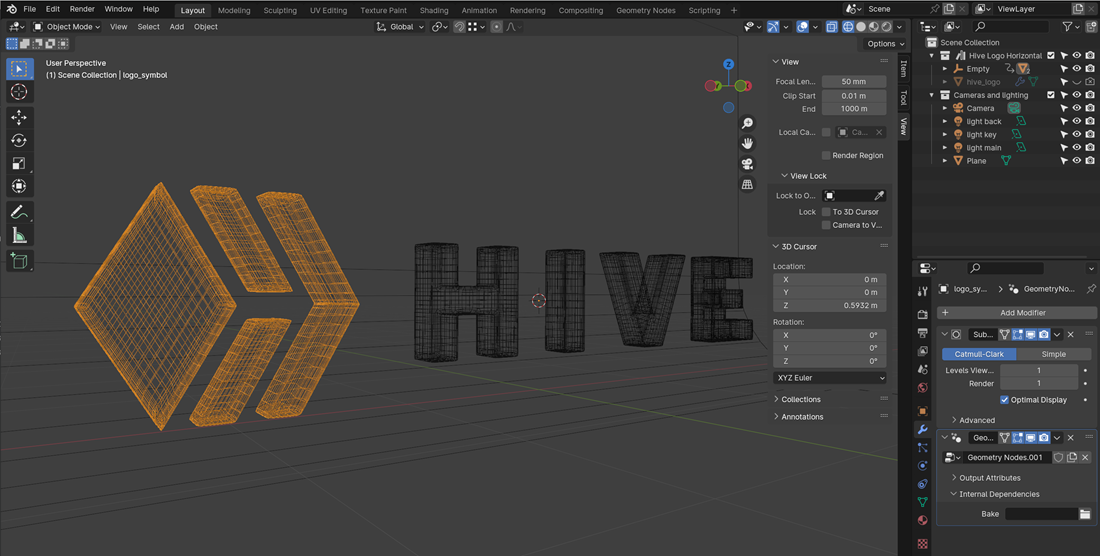This screenshot has height=556, width=1100.
Task: Expand the Collections panel
Action: click(x=800, y=399)
